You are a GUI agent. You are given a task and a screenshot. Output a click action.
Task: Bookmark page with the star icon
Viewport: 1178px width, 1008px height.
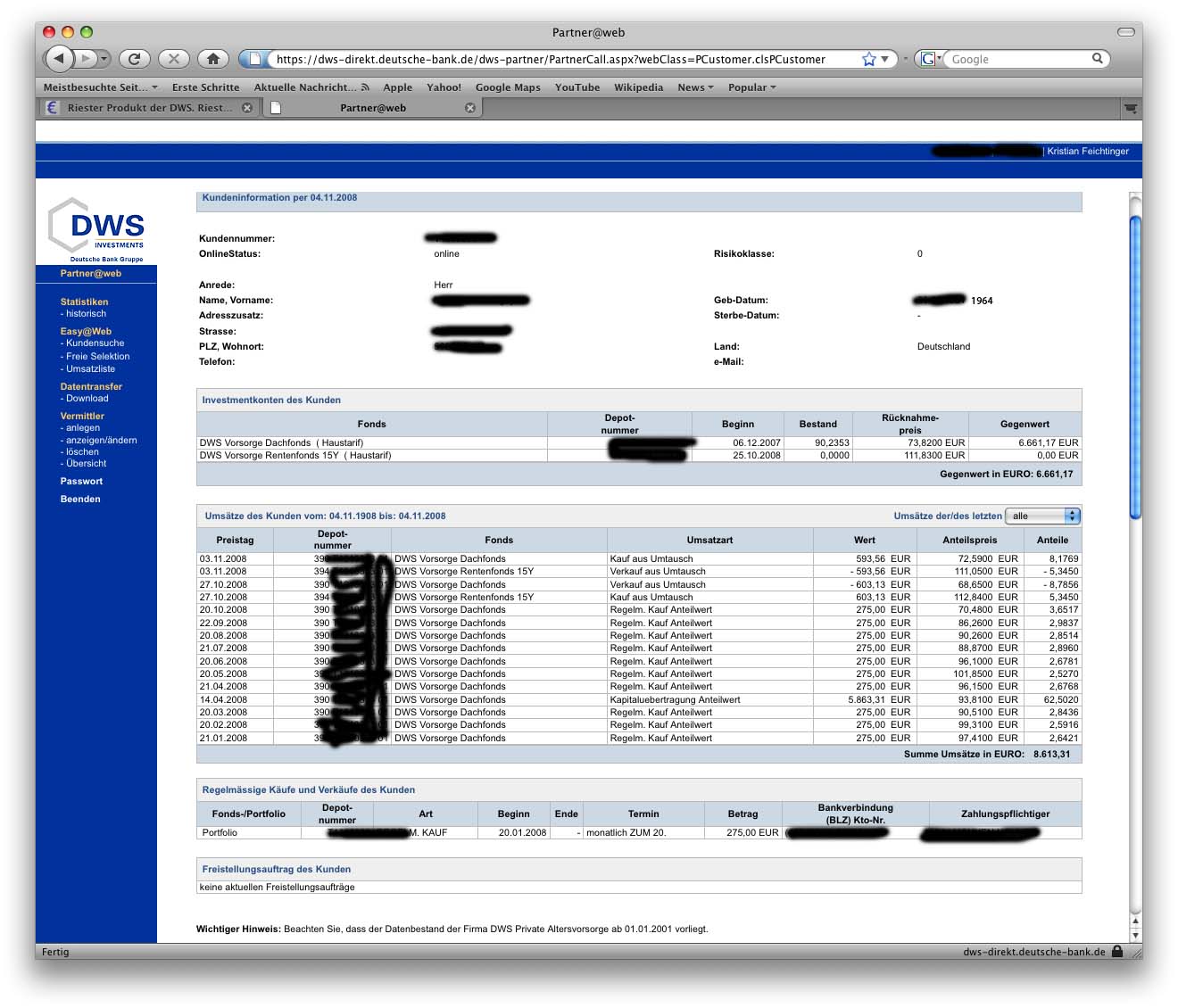coord(868,59)
